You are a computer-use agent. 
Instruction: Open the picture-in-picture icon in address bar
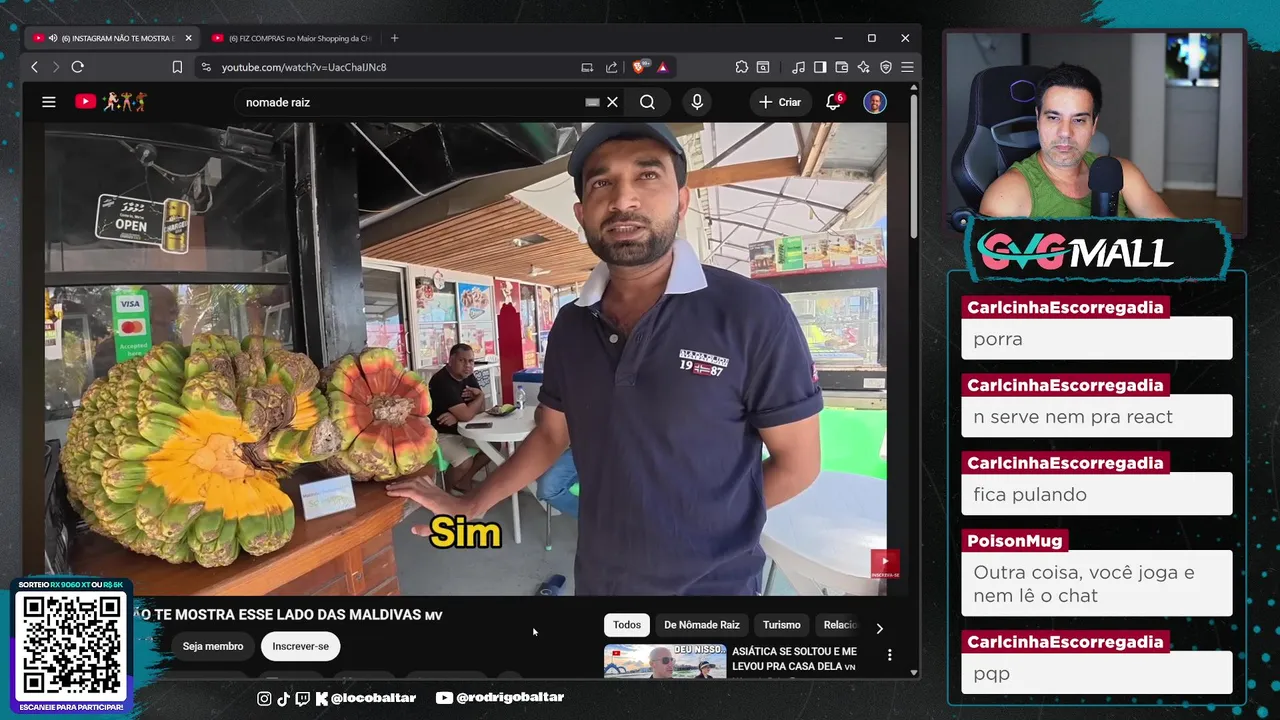587,67
